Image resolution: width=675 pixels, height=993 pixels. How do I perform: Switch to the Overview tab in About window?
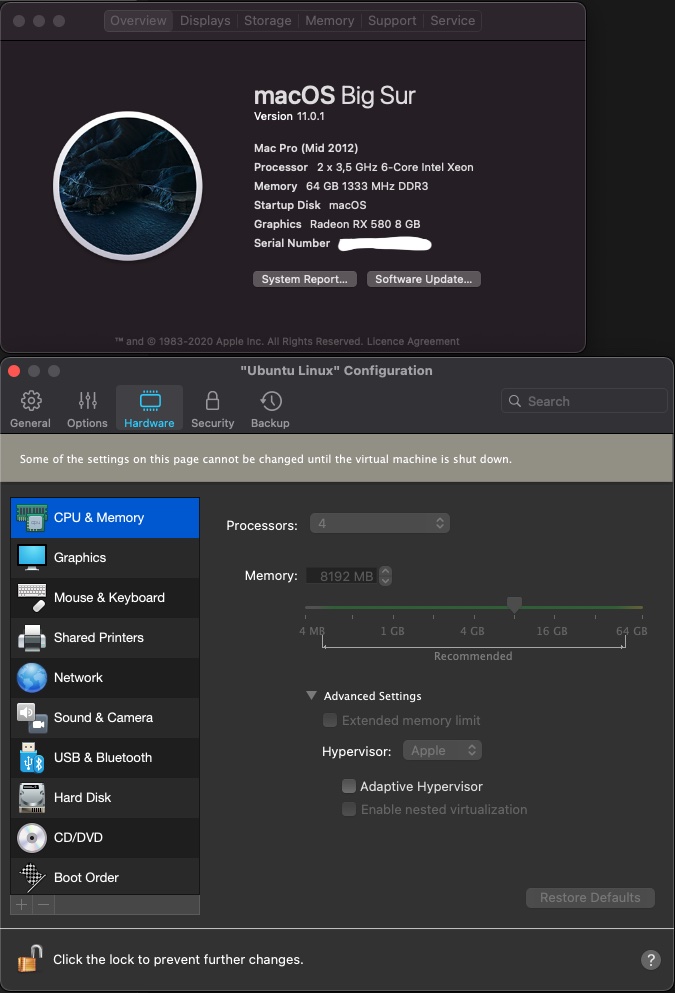pyautogui.click(x=138, y=20)
